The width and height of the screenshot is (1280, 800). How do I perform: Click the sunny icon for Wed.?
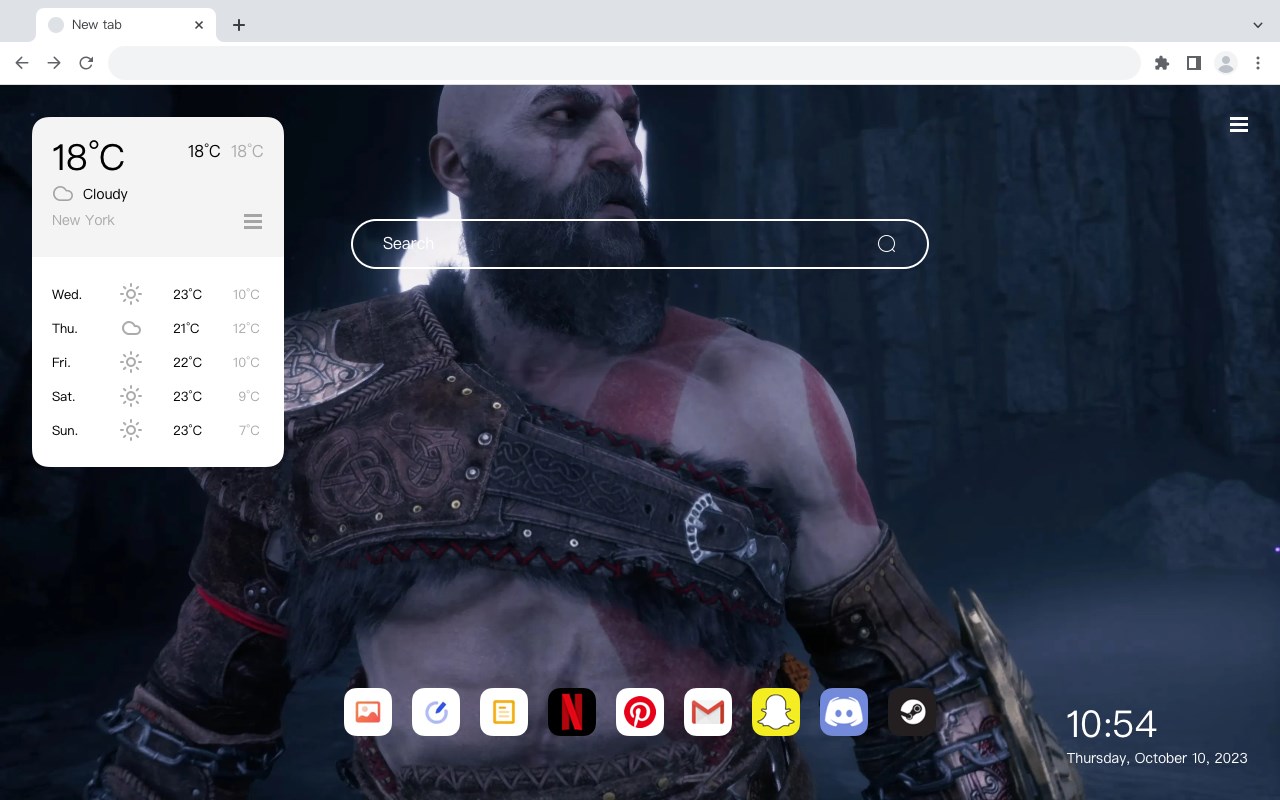(x=131, y=294)
